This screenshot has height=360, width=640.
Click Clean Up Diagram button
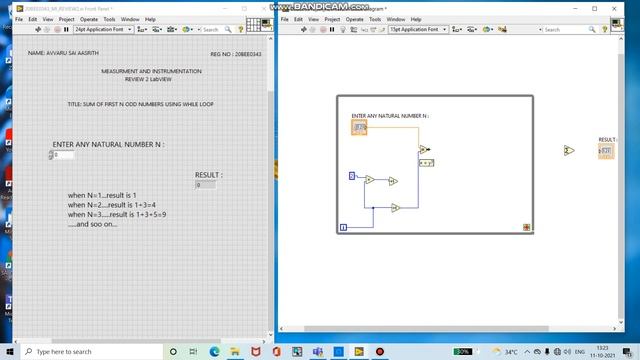(502, 29)
